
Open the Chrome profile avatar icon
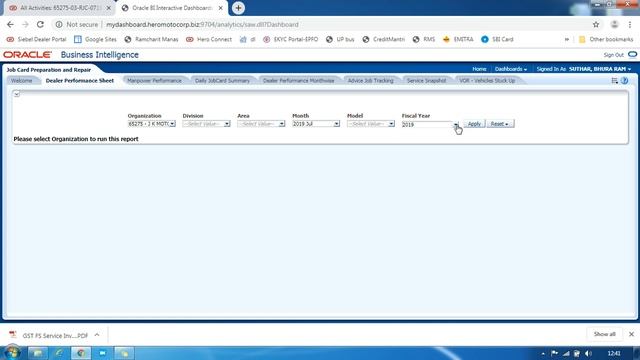coord(614,24)
